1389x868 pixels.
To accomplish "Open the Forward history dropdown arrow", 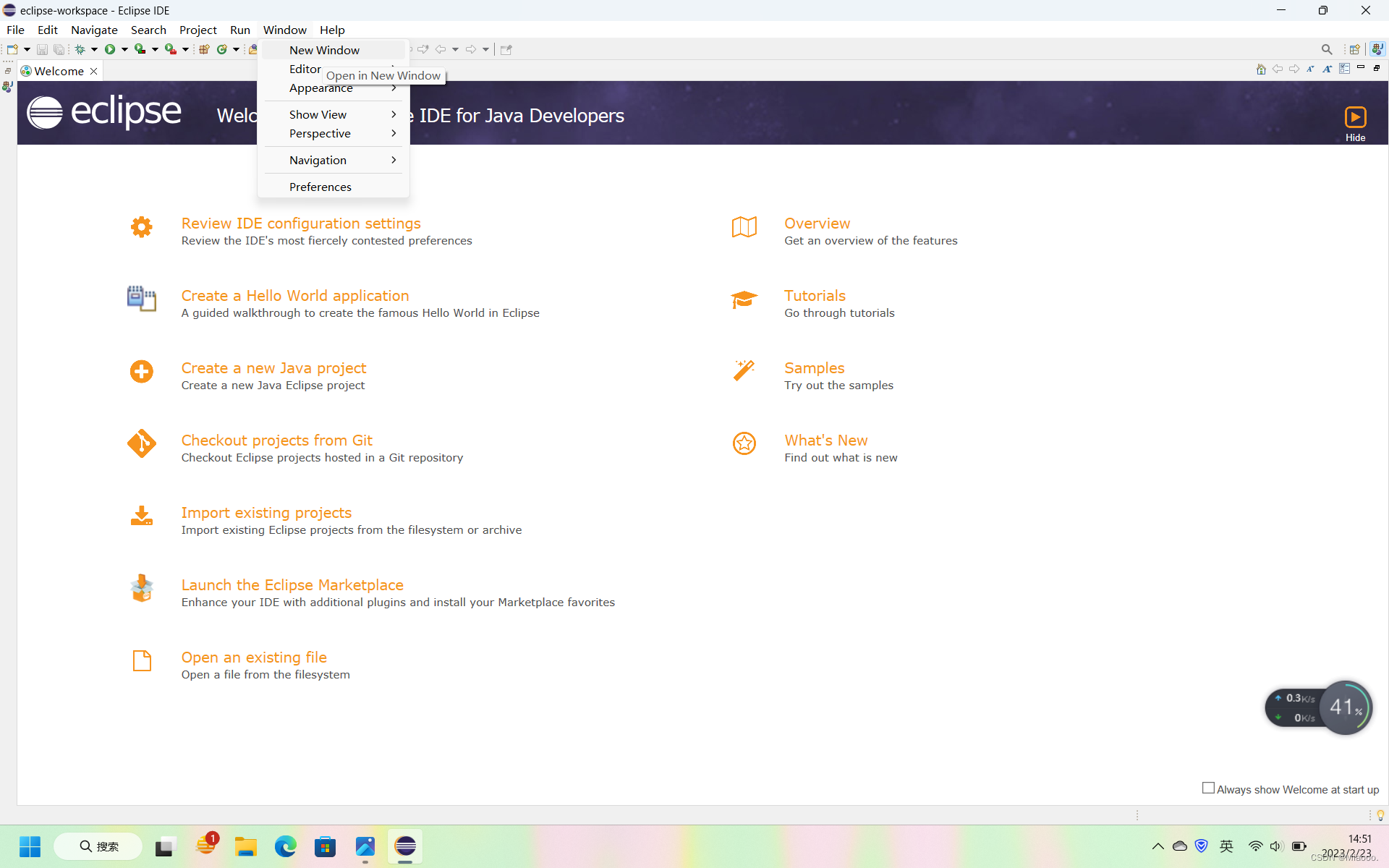I will point(485,49).
